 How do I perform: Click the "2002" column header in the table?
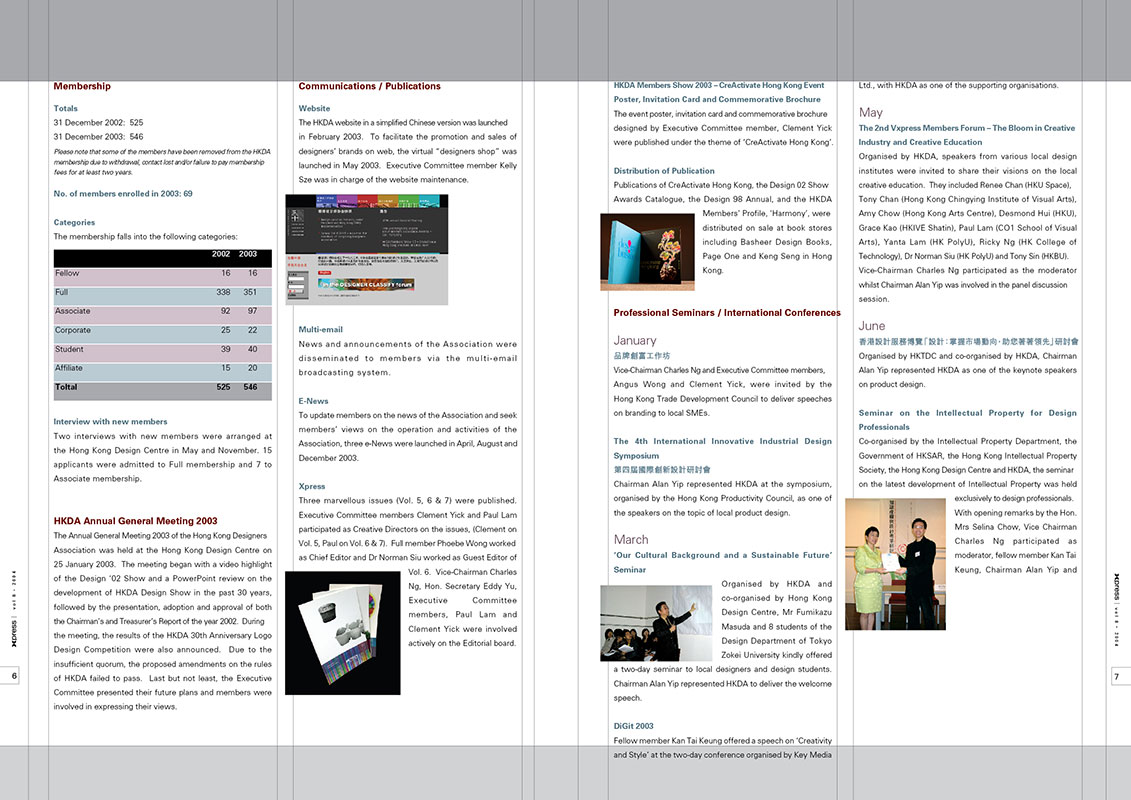[x=221, y=254]
